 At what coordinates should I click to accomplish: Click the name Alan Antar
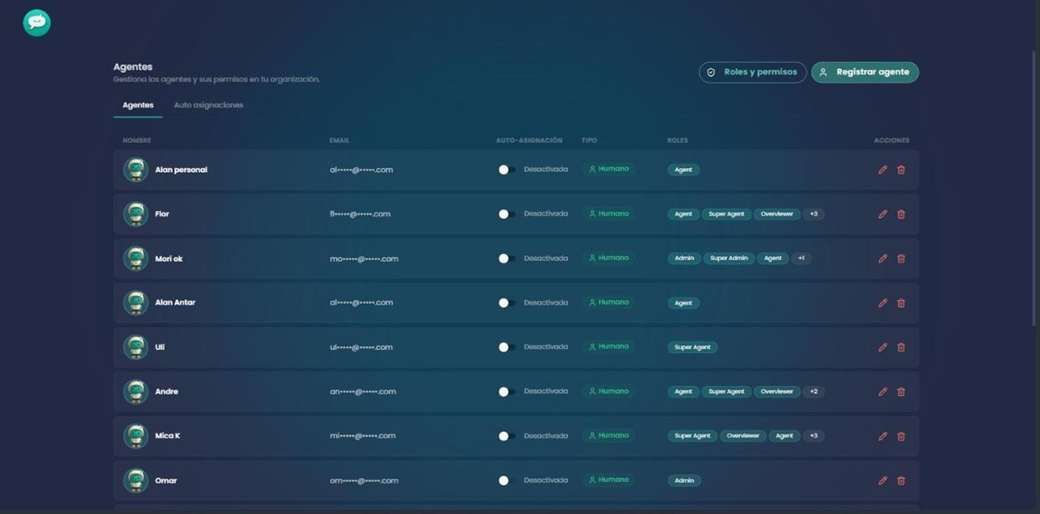(175, 302)
